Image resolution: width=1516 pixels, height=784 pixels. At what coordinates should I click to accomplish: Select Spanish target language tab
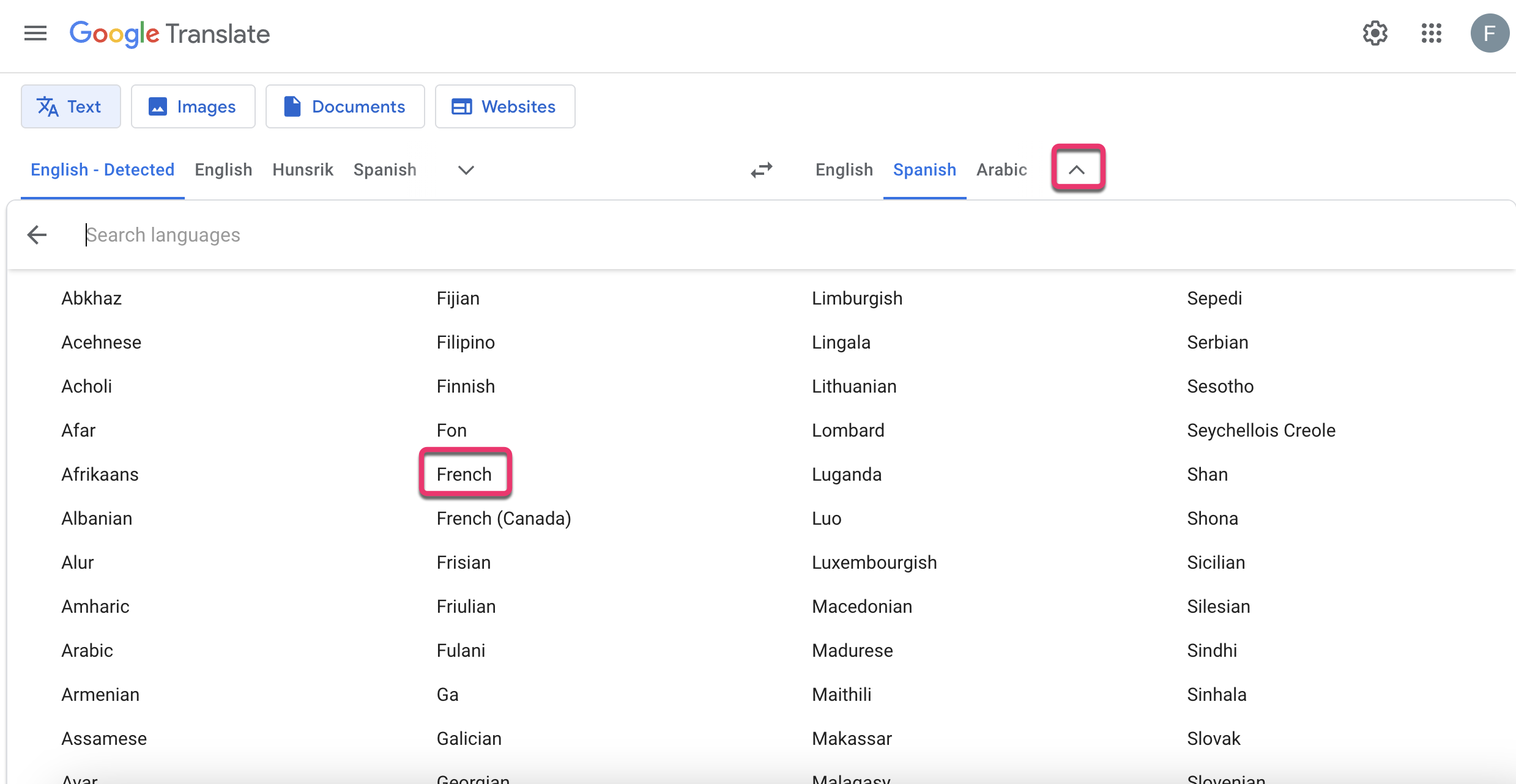point(924,170)
